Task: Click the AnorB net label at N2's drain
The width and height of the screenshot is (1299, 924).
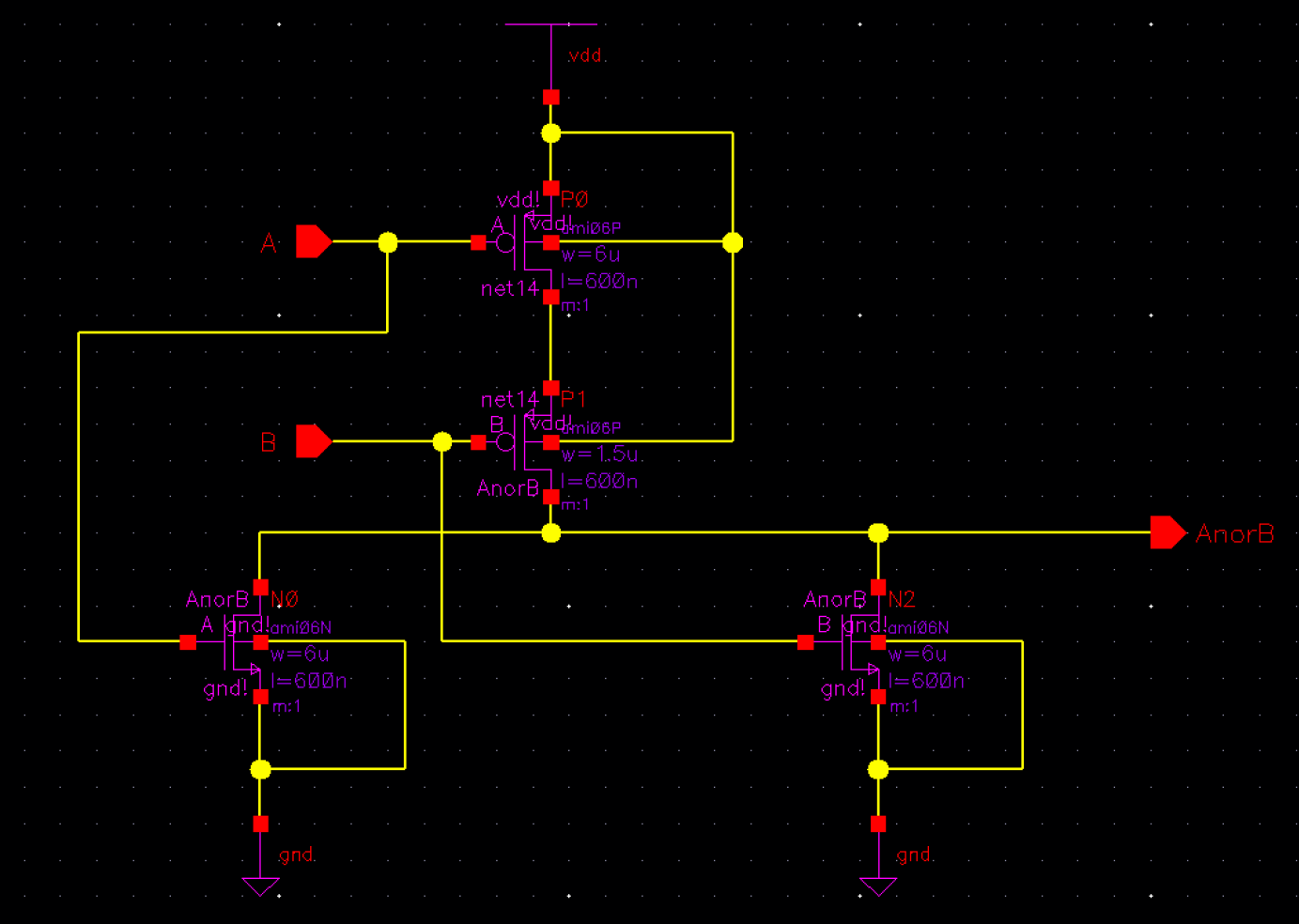Action: pos(835,599)
